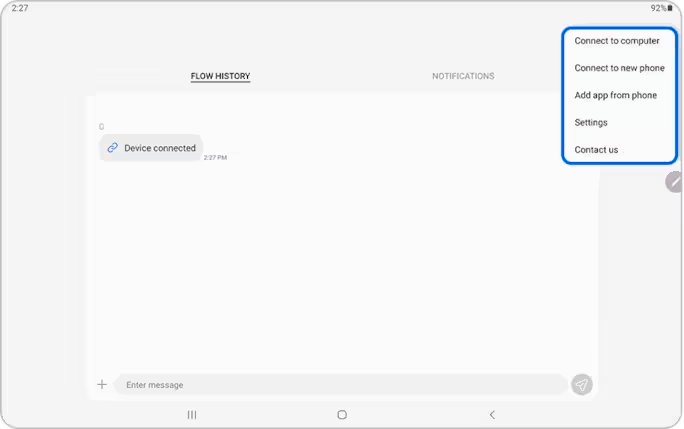Tap the status bar clock
The image size is (684, 429).
20,8
